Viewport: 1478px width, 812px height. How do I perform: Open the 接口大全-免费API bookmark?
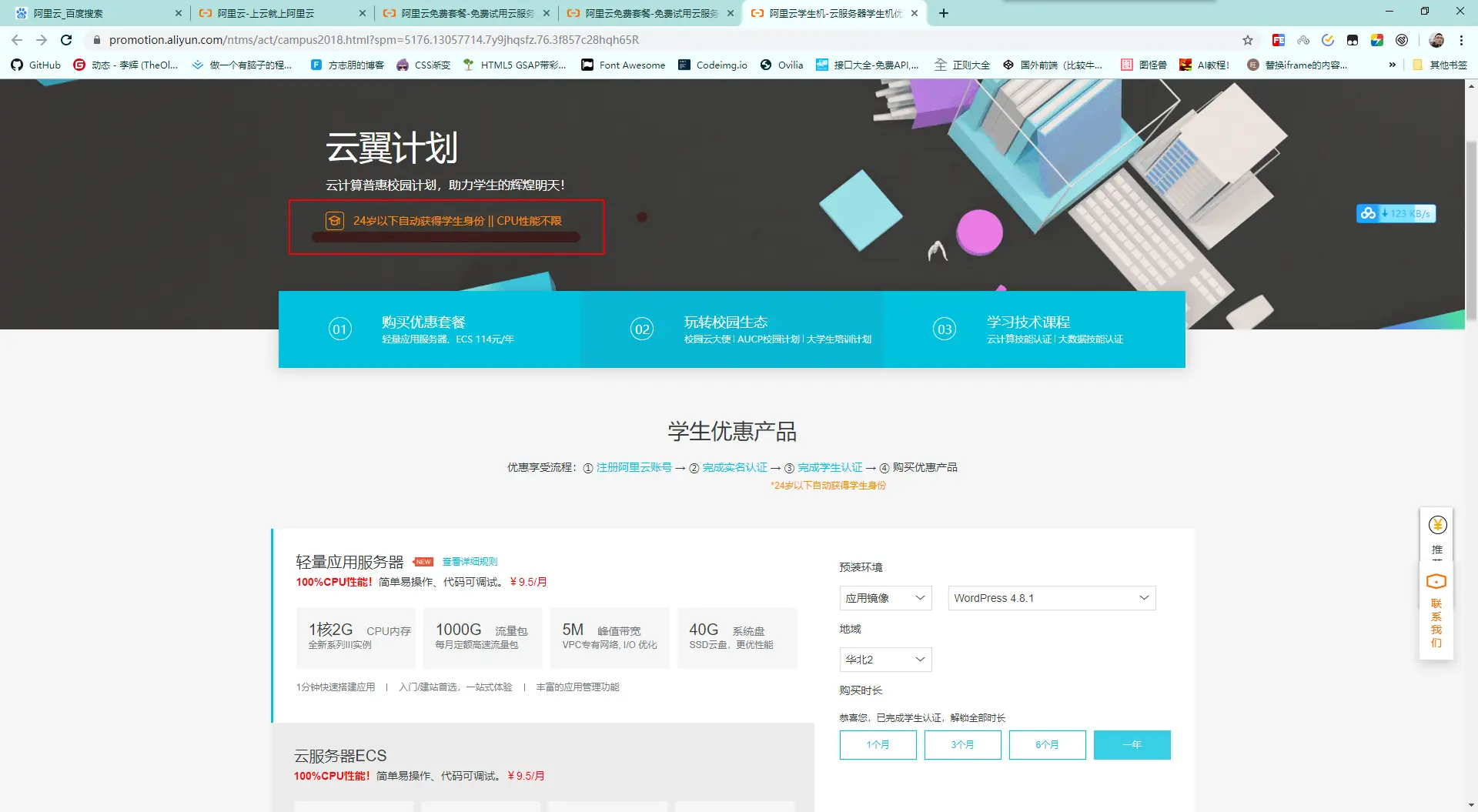tap(868, 65)
